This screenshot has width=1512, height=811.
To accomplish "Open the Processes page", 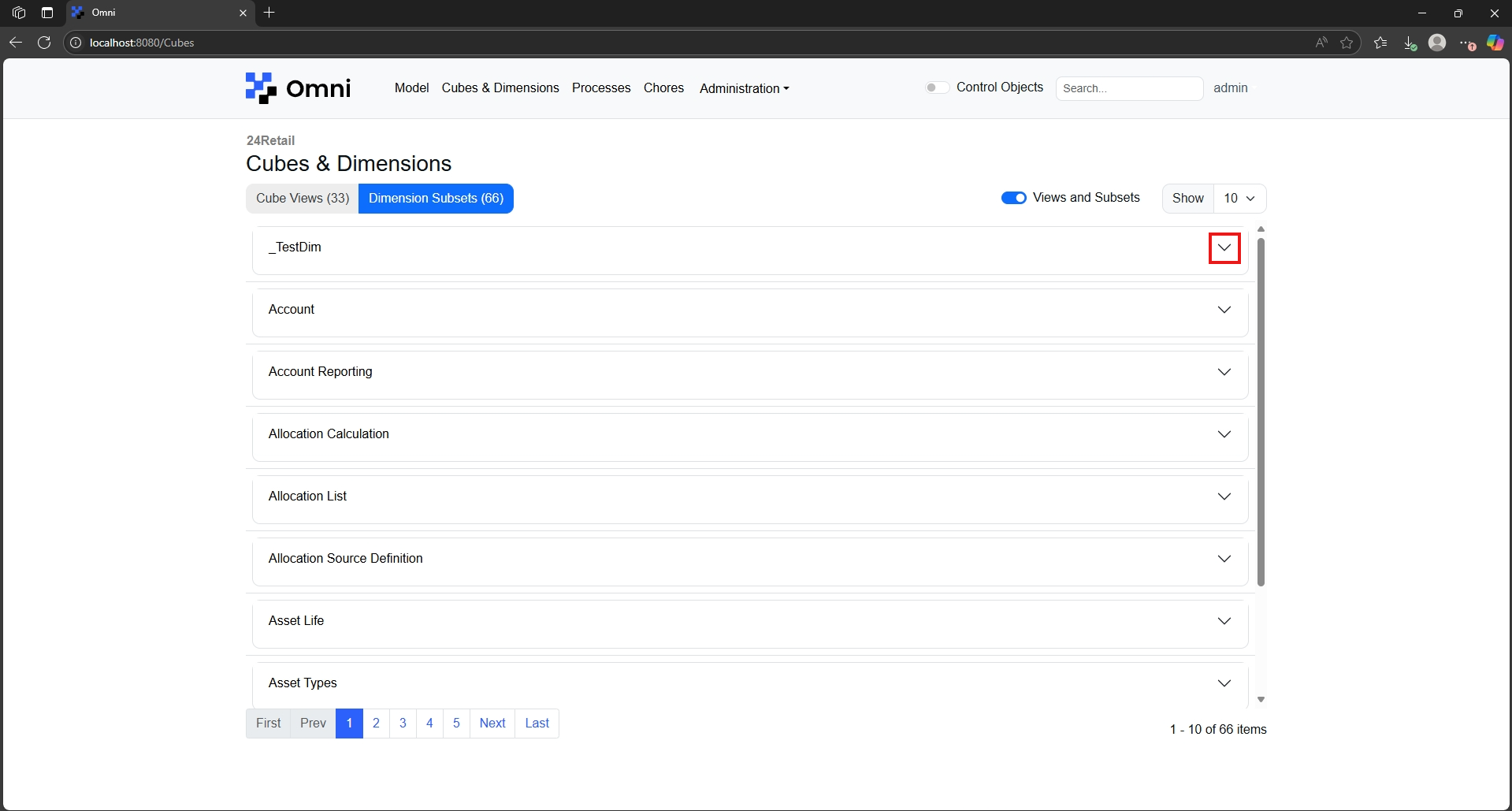I will [601, 87].
